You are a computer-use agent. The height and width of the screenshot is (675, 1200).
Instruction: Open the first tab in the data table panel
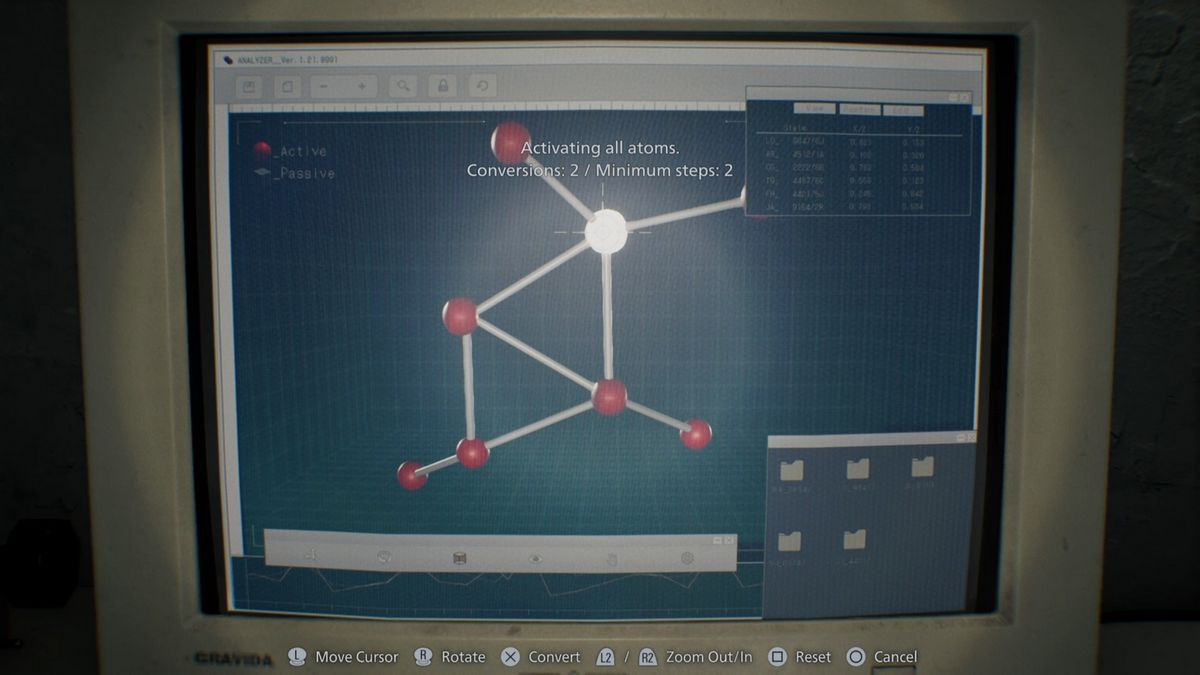[814, 109]
